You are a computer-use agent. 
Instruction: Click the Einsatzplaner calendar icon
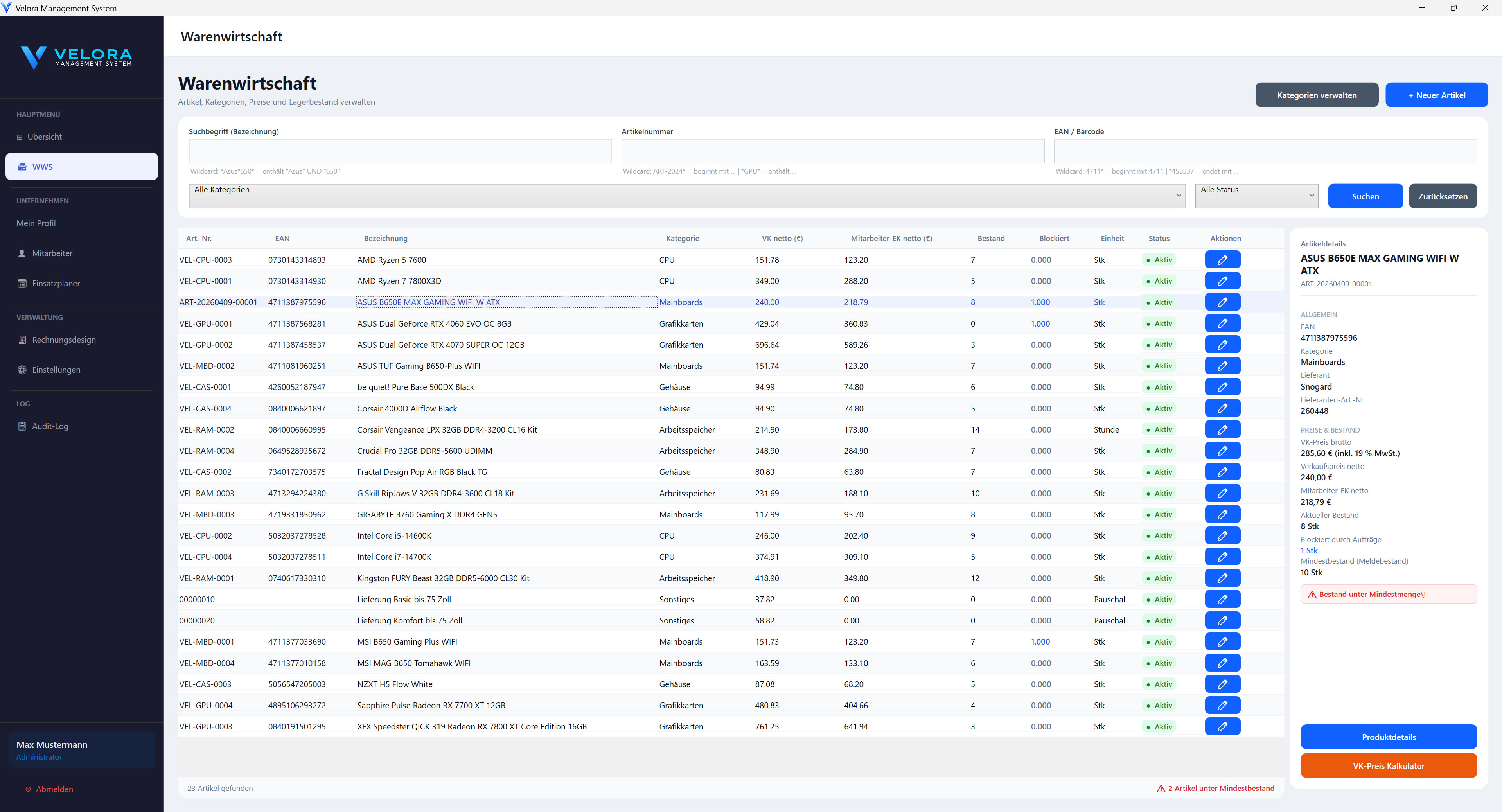coord(22,283)
